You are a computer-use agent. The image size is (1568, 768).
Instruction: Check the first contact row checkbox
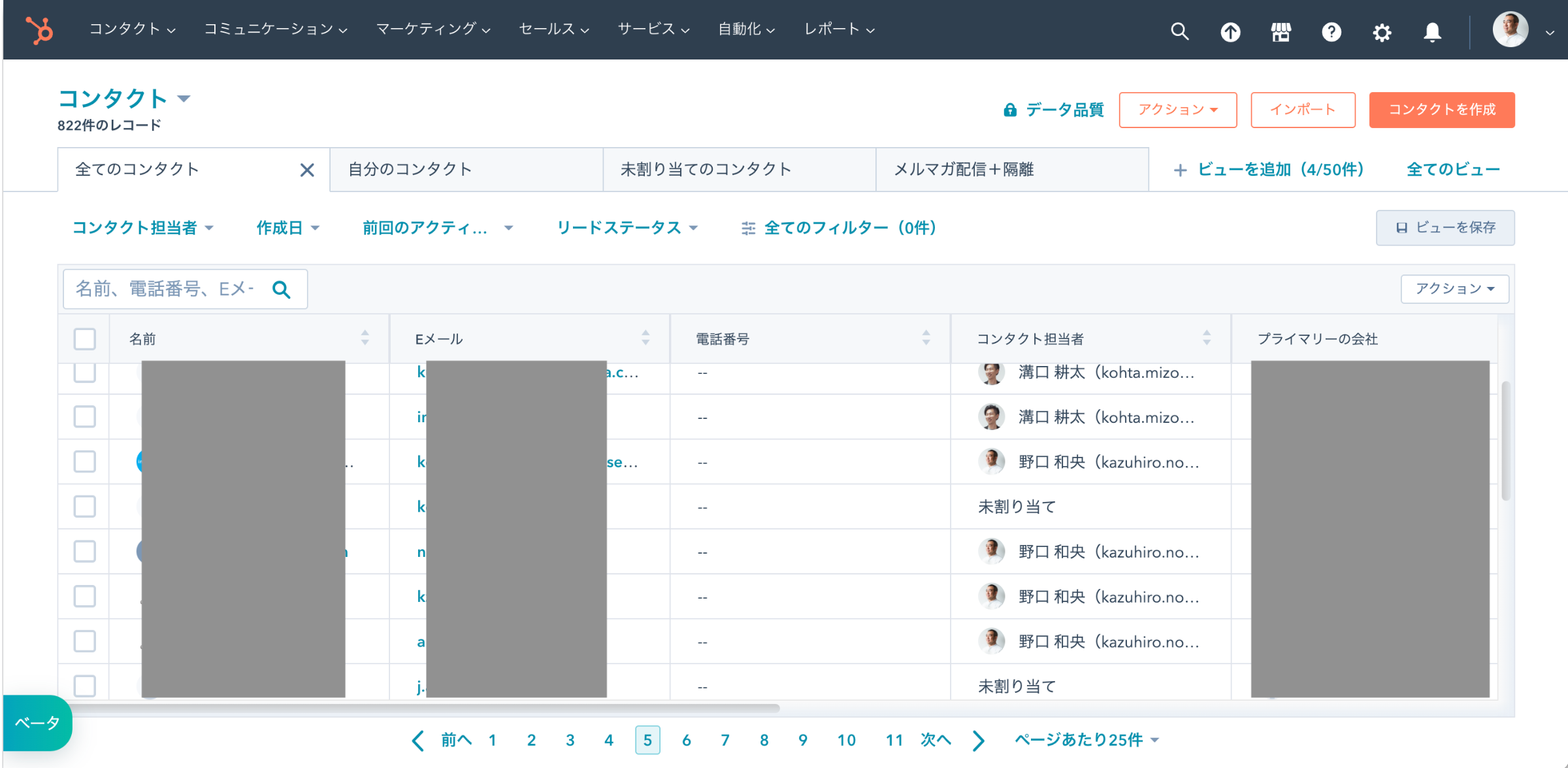pos(84,373)
